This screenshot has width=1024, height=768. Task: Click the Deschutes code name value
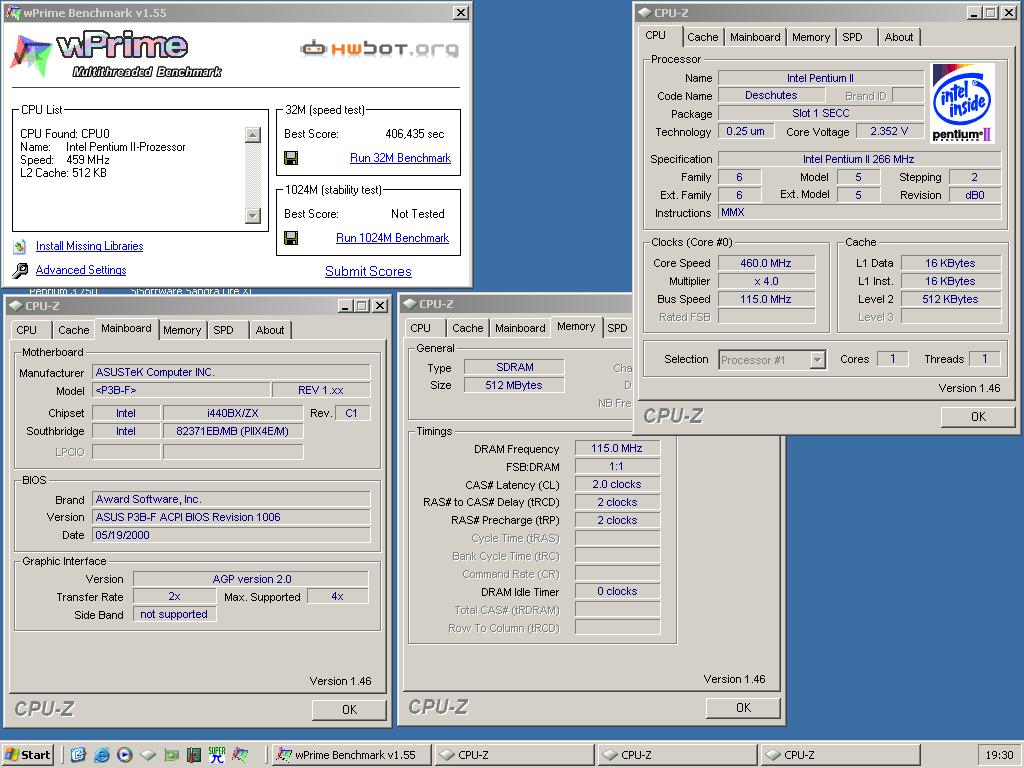tap(771, 95)
